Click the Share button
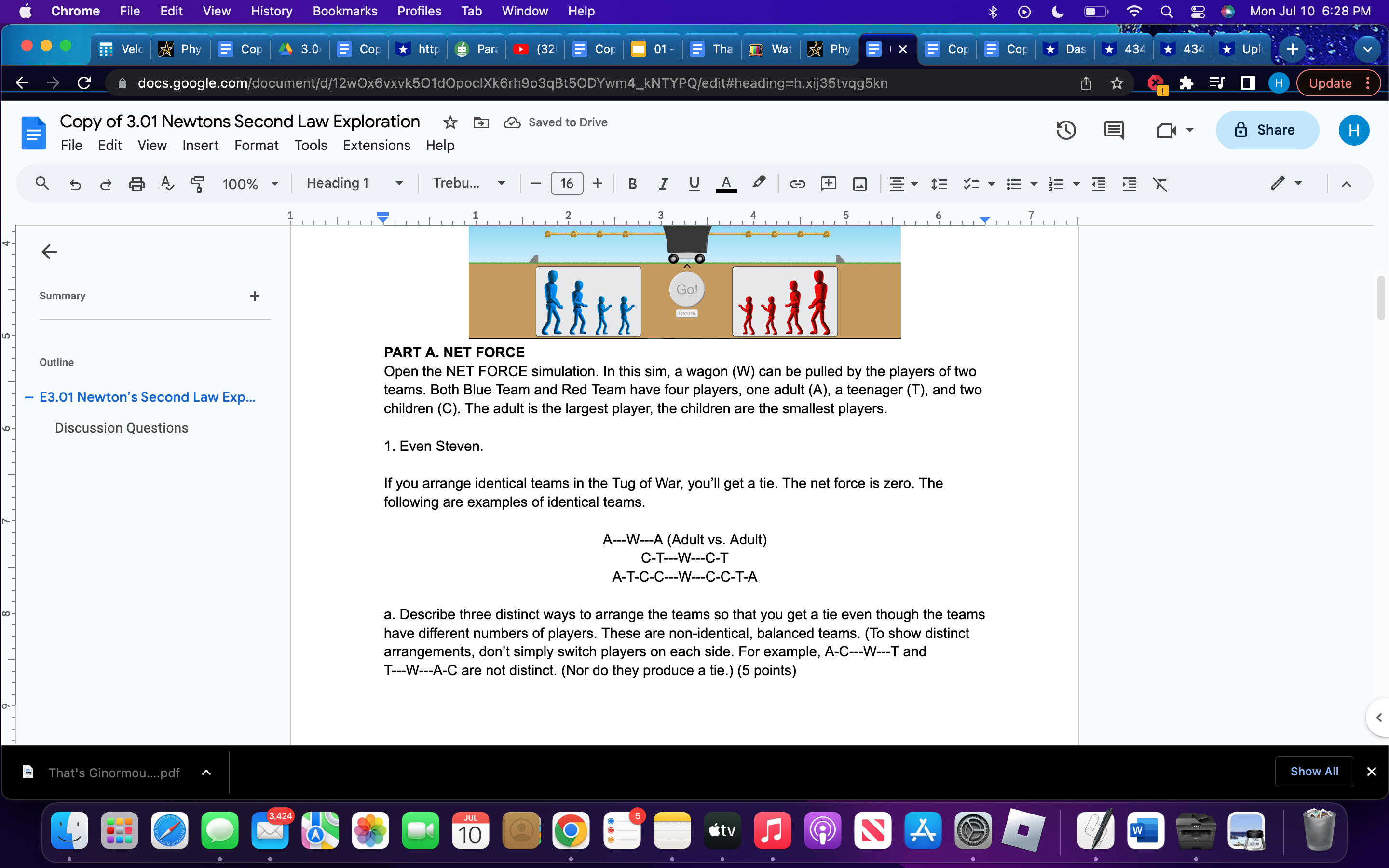 1267,130
